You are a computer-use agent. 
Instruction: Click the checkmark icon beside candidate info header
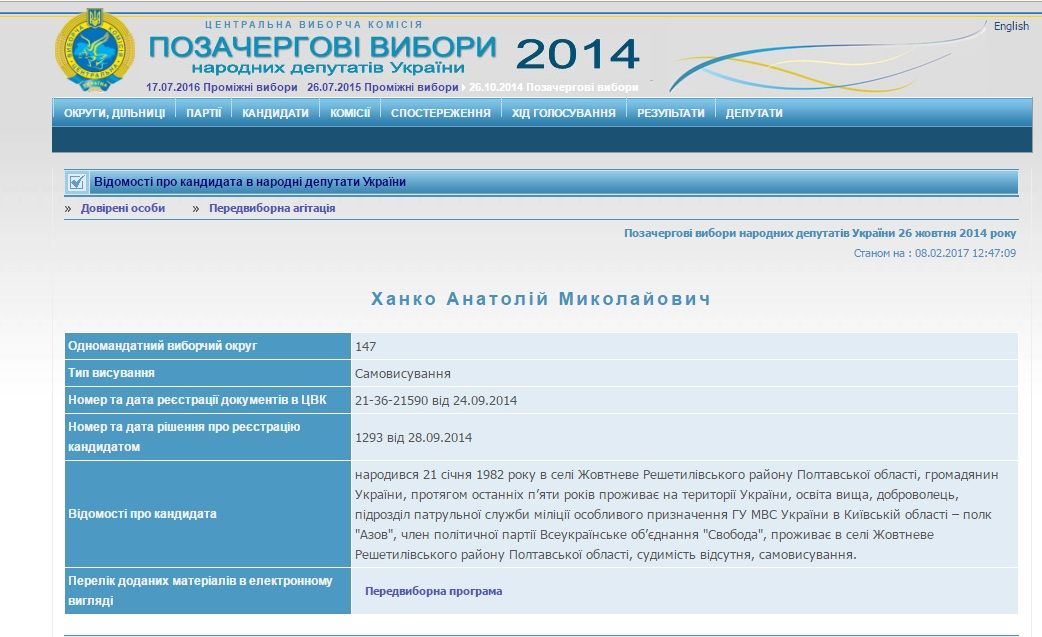coord(76,182)
